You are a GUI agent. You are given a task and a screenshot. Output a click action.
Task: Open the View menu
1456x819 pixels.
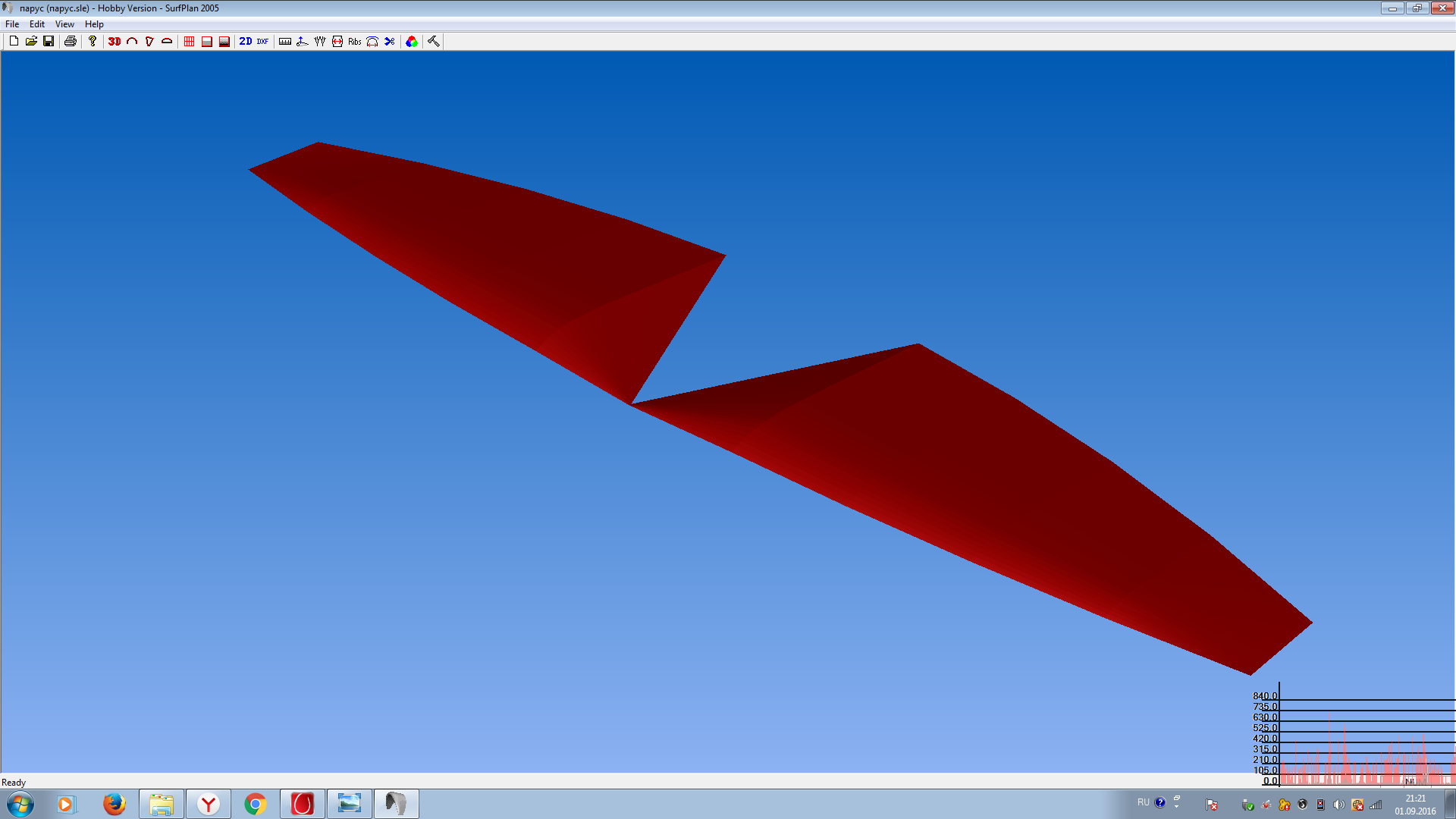tap(64, 24)
